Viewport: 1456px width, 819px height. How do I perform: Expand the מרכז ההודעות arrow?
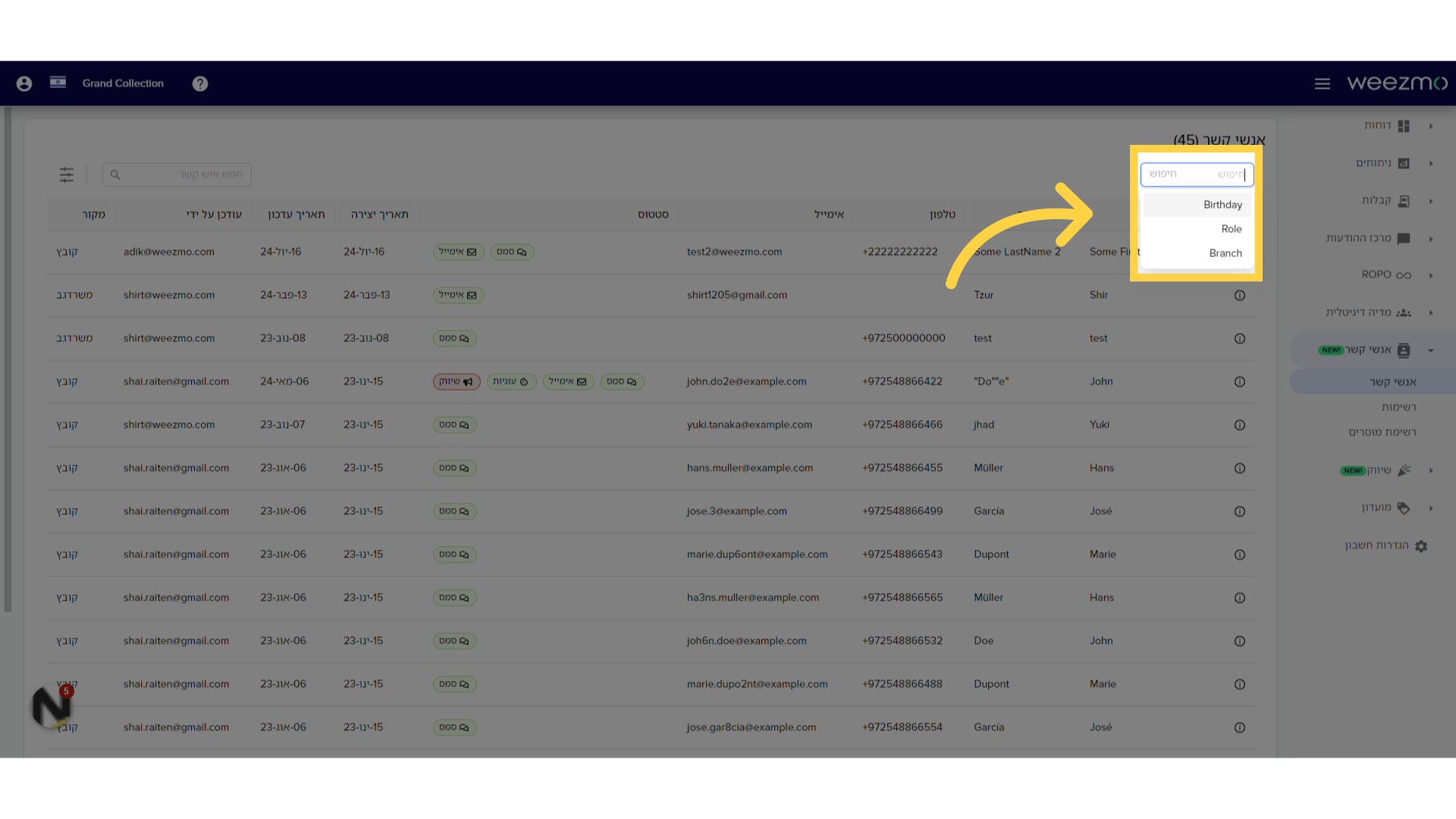coord(1431,239)
